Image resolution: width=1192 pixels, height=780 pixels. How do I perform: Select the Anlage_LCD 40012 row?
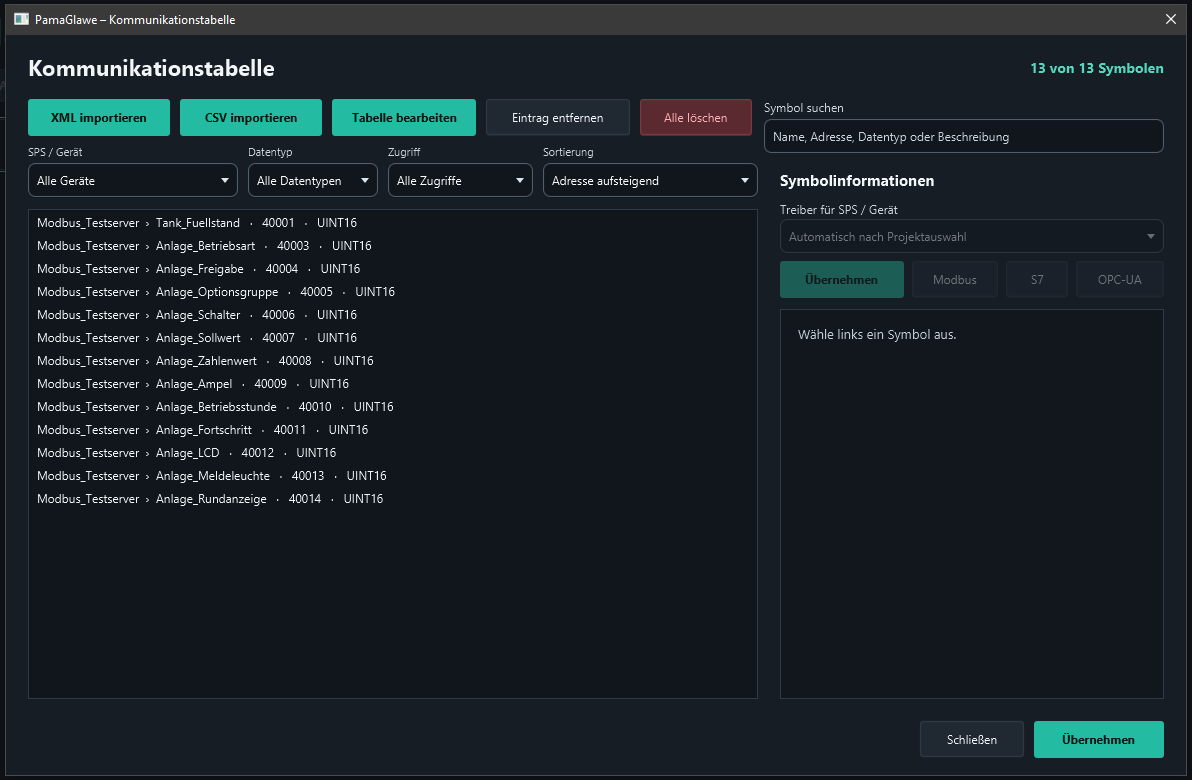click(392, 453)
